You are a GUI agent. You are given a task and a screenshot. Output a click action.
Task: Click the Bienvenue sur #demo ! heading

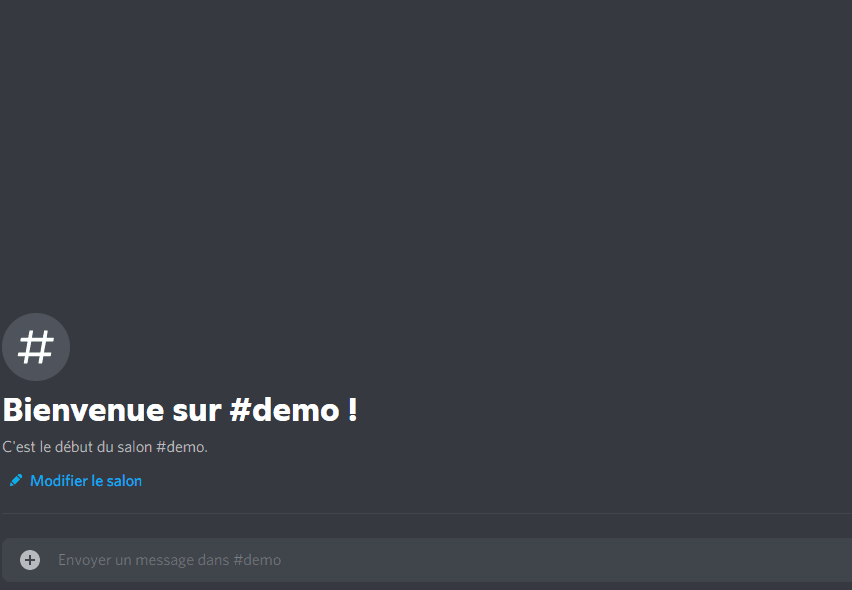180,410
